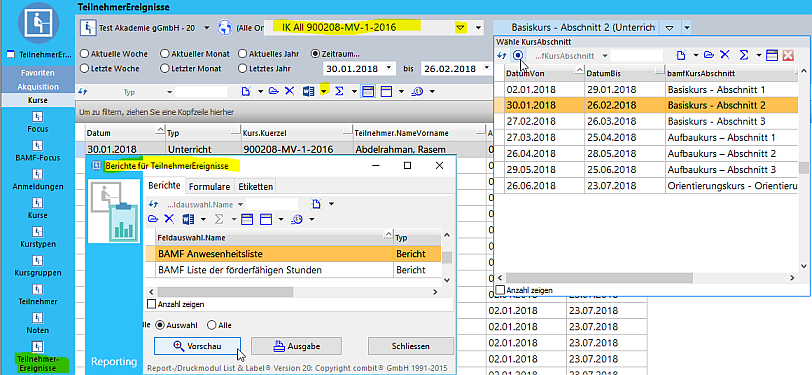
Task: Tick Anzahl zeigen checkbox in Wähle KursAbschnitt popup
Action: 500,290
